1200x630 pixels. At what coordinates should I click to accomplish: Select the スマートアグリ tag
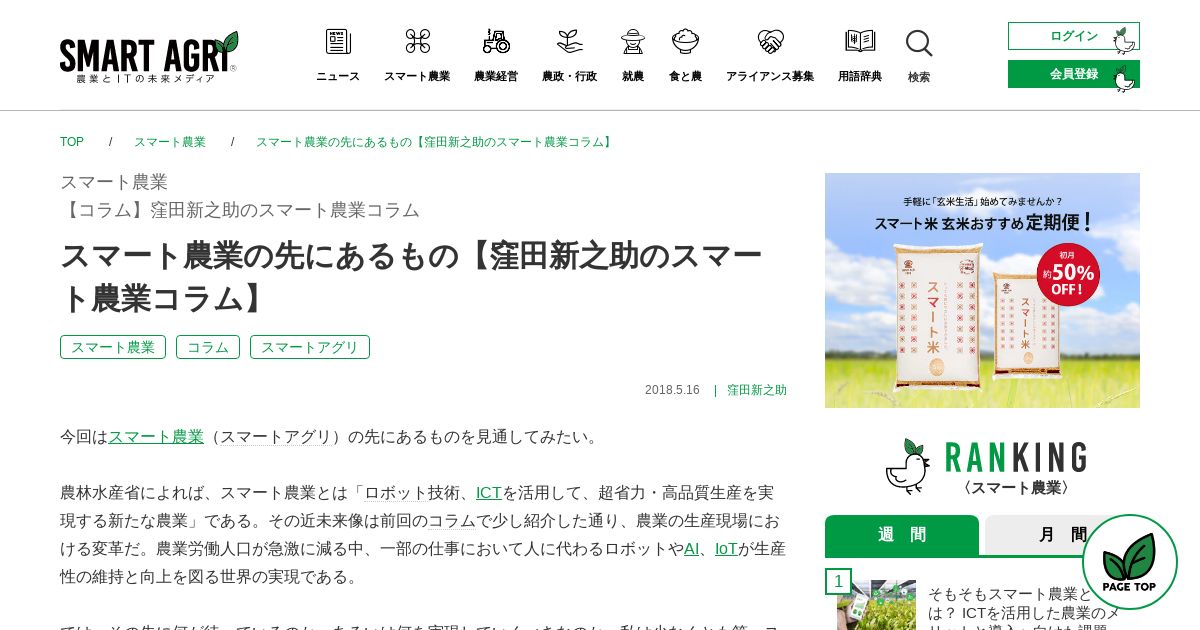coord(310,347)
